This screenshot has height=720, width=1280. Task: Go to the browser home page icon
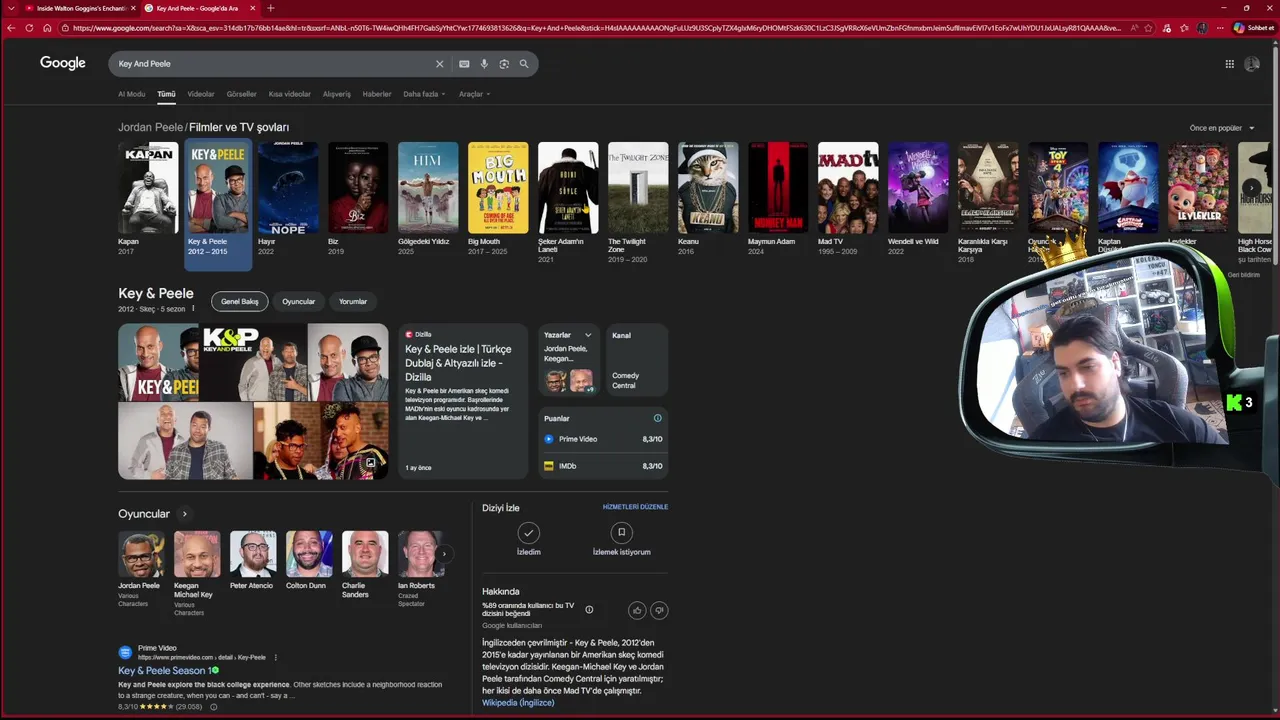[47, 28]
